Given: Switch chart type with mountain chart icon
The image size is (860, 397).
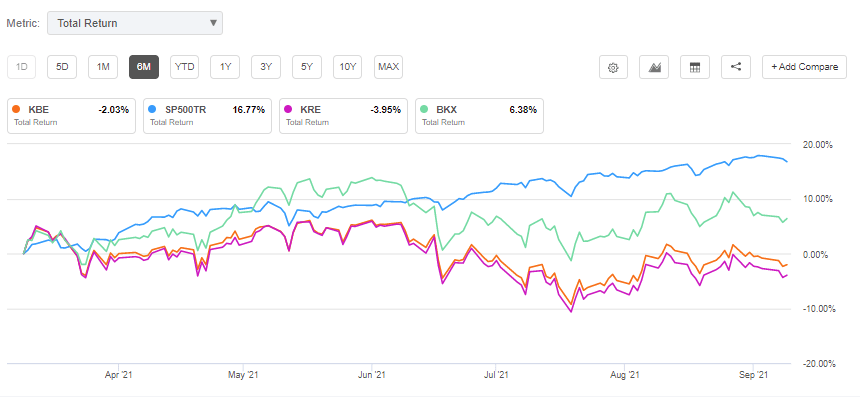Looking at the screenshot, I should pos(654,67).
